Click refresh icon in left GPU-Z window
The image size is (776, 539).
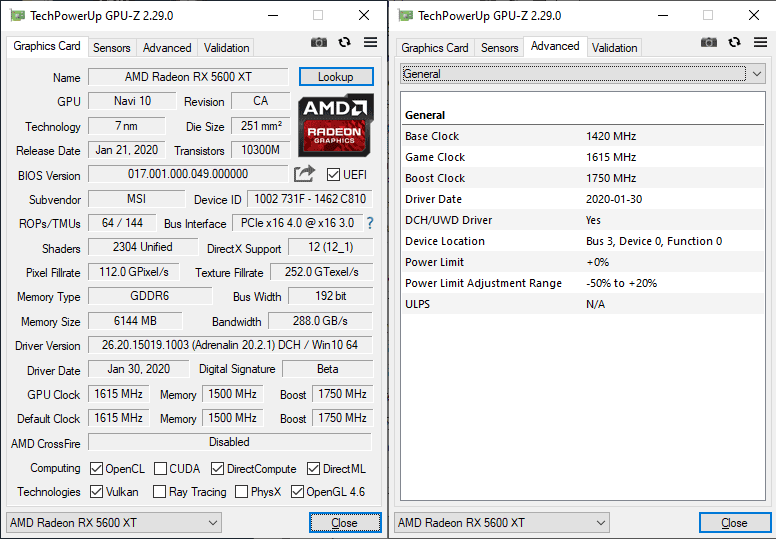pos(344,43)
